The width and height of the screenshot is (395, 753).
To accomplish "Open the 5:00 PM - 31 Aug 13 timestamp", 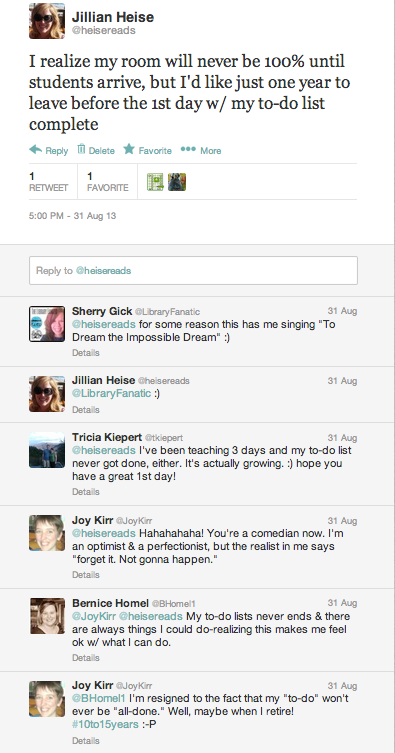I will tap(72, 216).
